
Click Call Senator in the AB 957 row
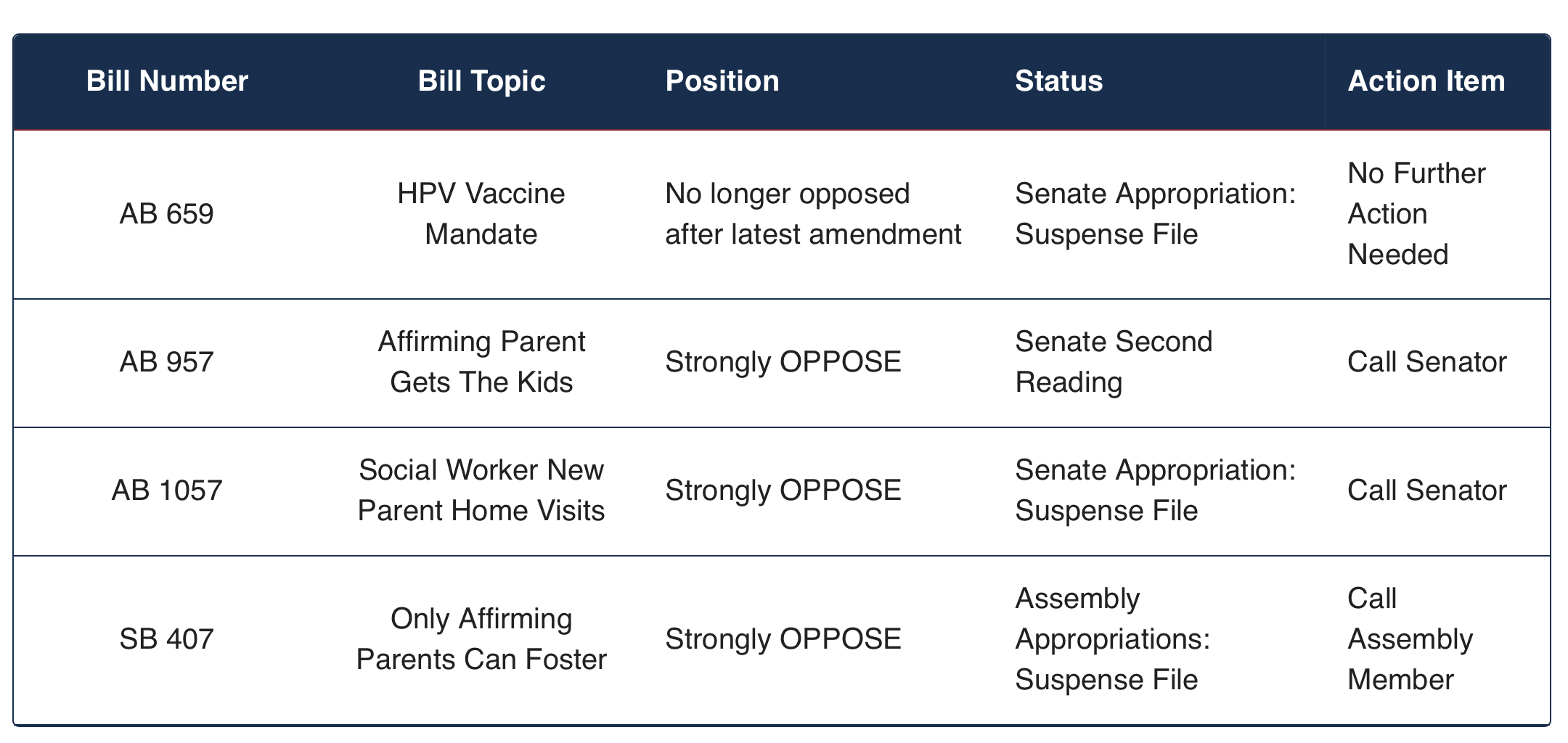tap(1426, 362)
